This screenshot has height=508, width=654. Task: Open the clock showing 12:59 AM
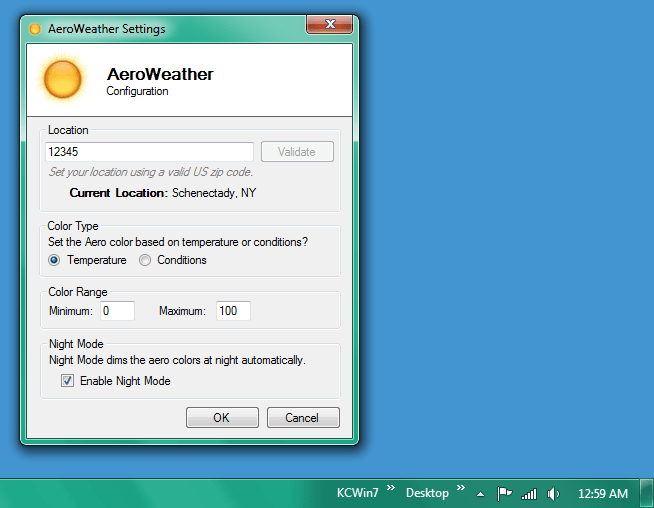click(x=603, y=494)
